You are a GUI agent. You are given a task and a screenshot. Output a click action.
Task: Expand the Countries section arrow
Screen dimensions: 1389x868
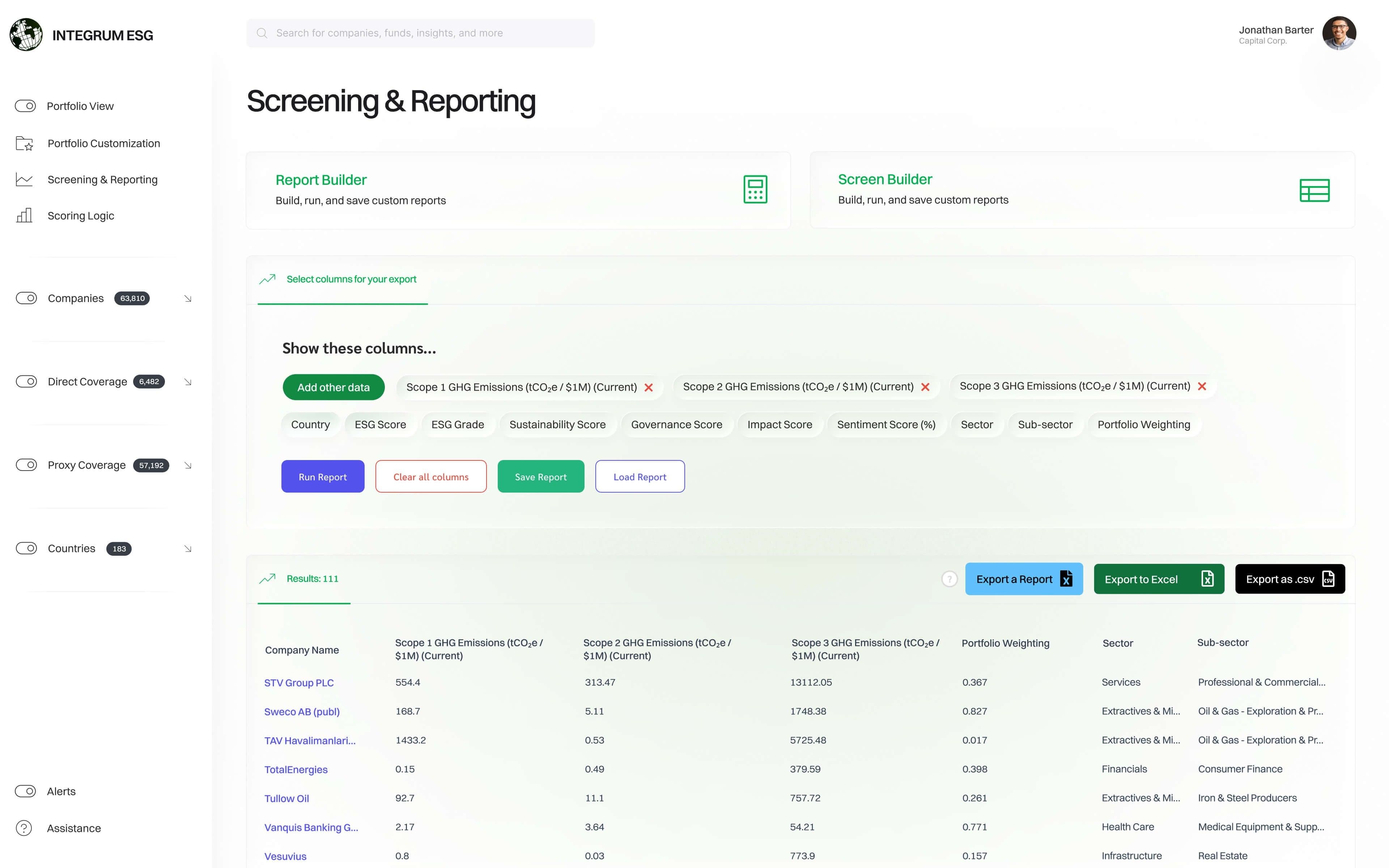point(188,549)
